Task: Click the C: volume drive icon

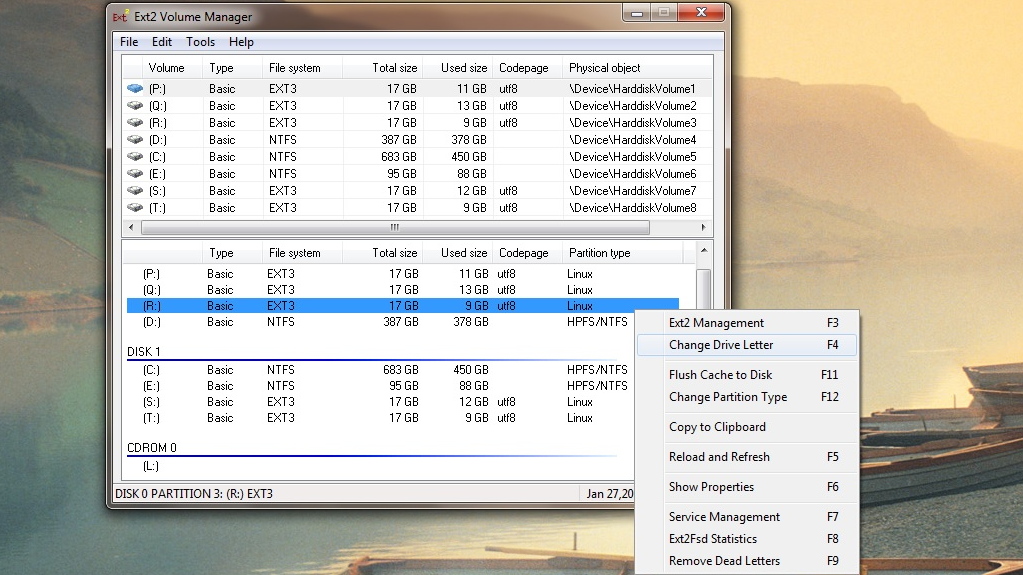Action: click(x=135, y=156)
